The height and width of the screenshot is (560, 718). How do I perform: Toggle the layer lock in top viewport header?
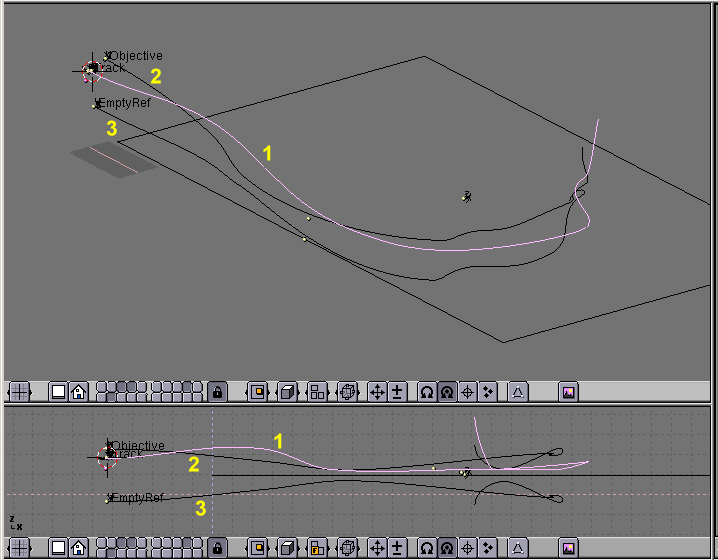point(215,392)
